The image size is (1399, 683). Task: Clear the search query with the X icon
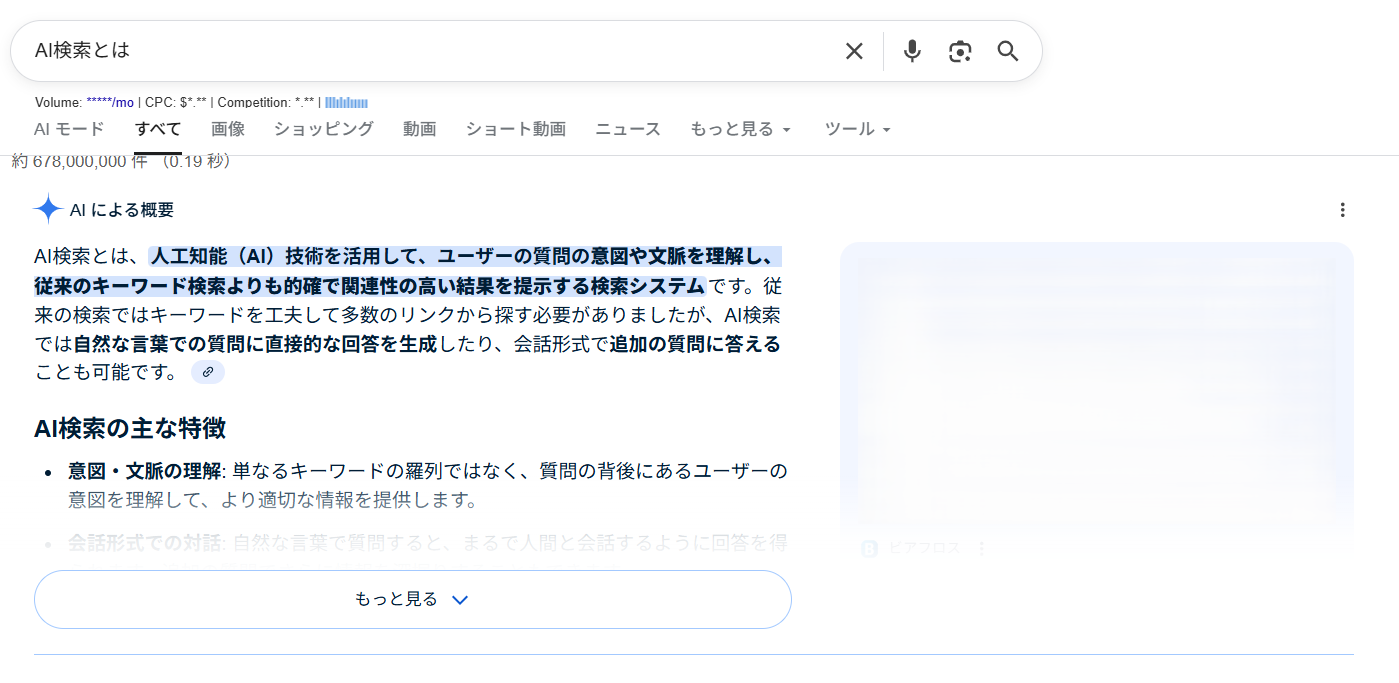(x=854, y=51)
